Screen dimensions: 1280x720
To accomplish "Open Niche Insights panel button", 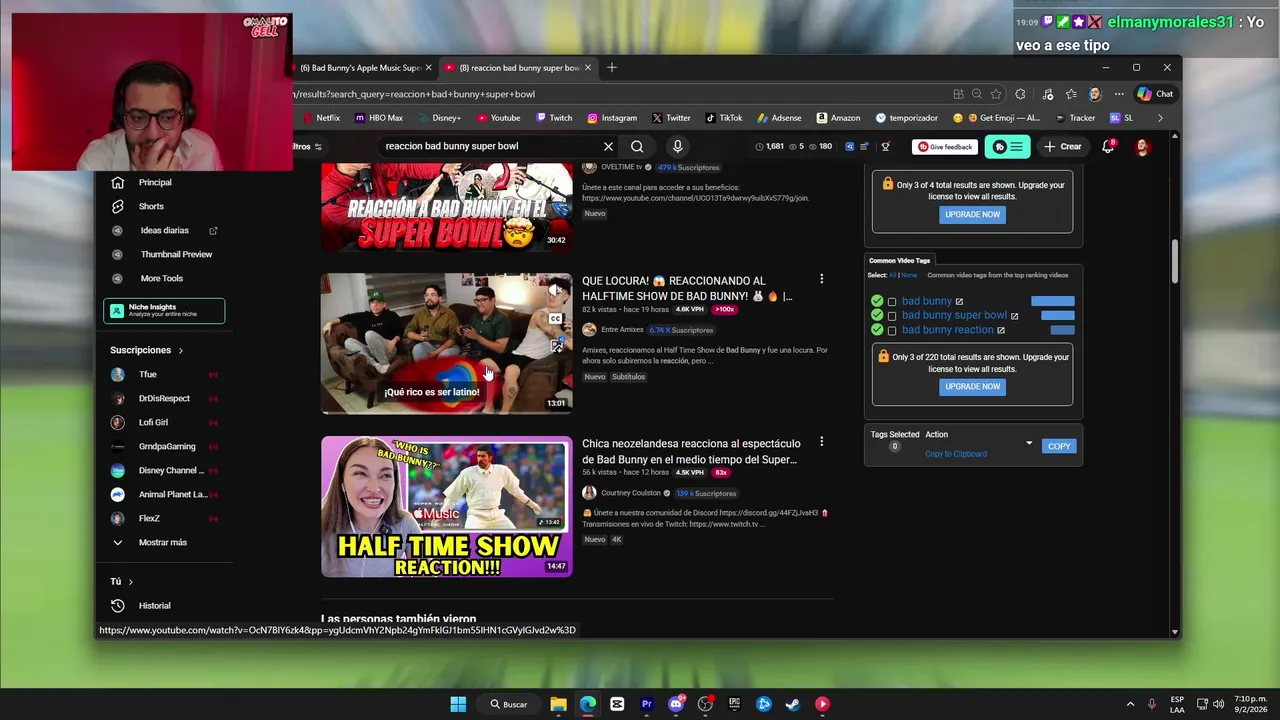I will point(164,311).
